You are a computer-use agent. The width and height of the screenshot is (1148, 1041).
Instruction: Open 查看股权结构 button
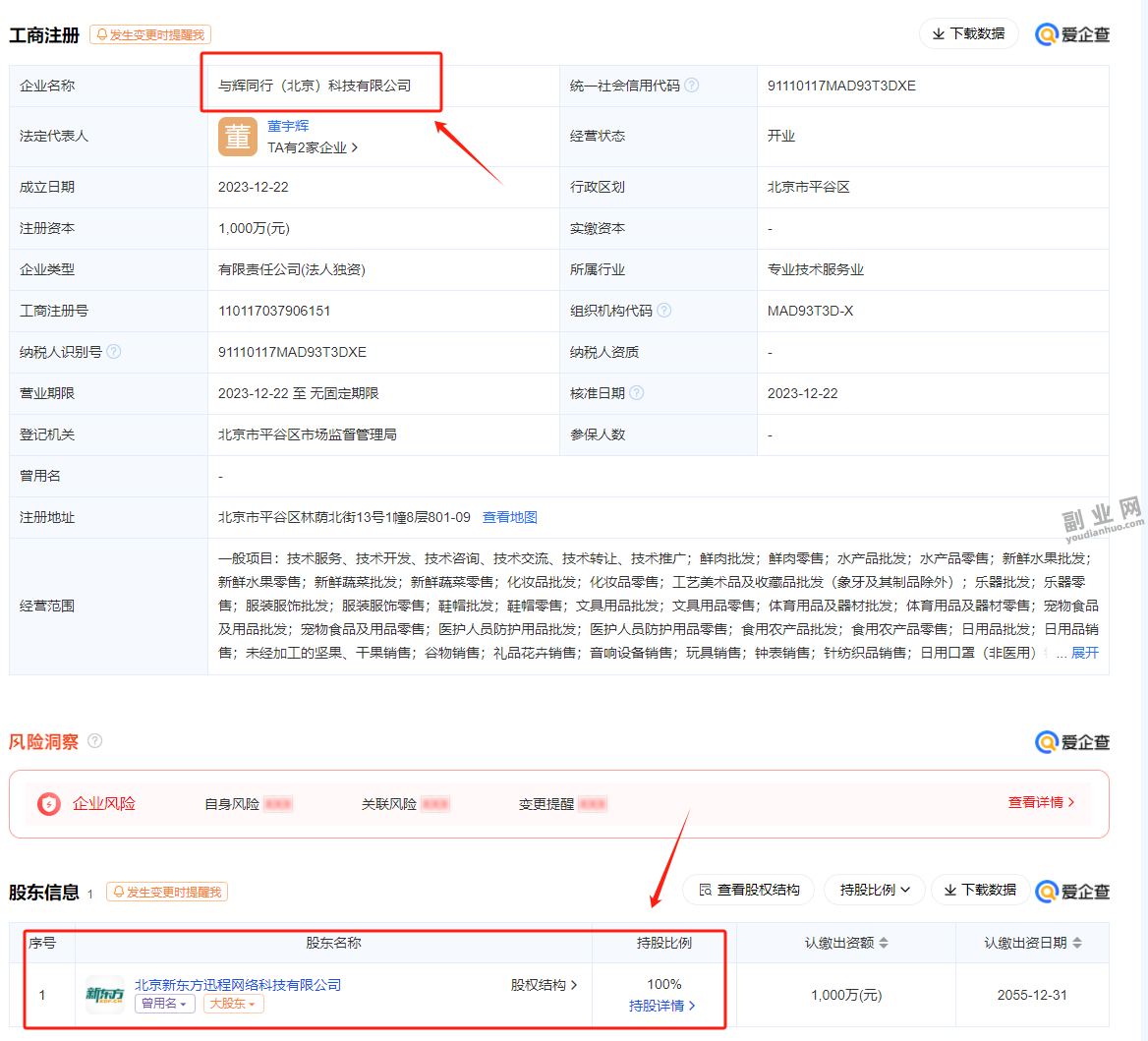pyautogui.click(x=748, y=890)
